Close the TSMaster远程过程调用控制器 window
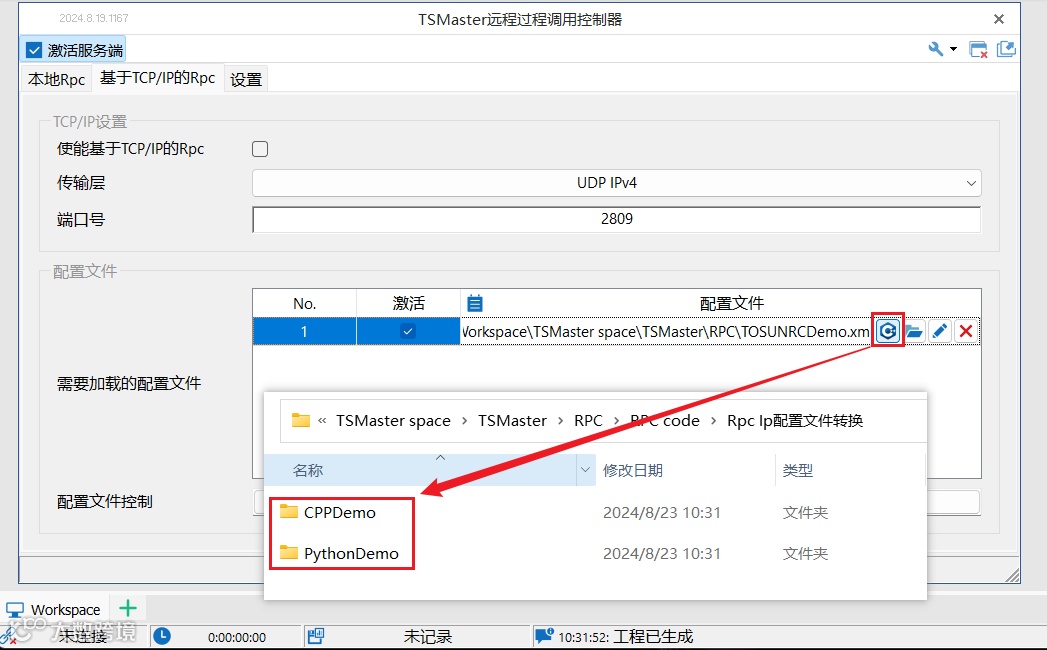 click(x=999, y=19)
